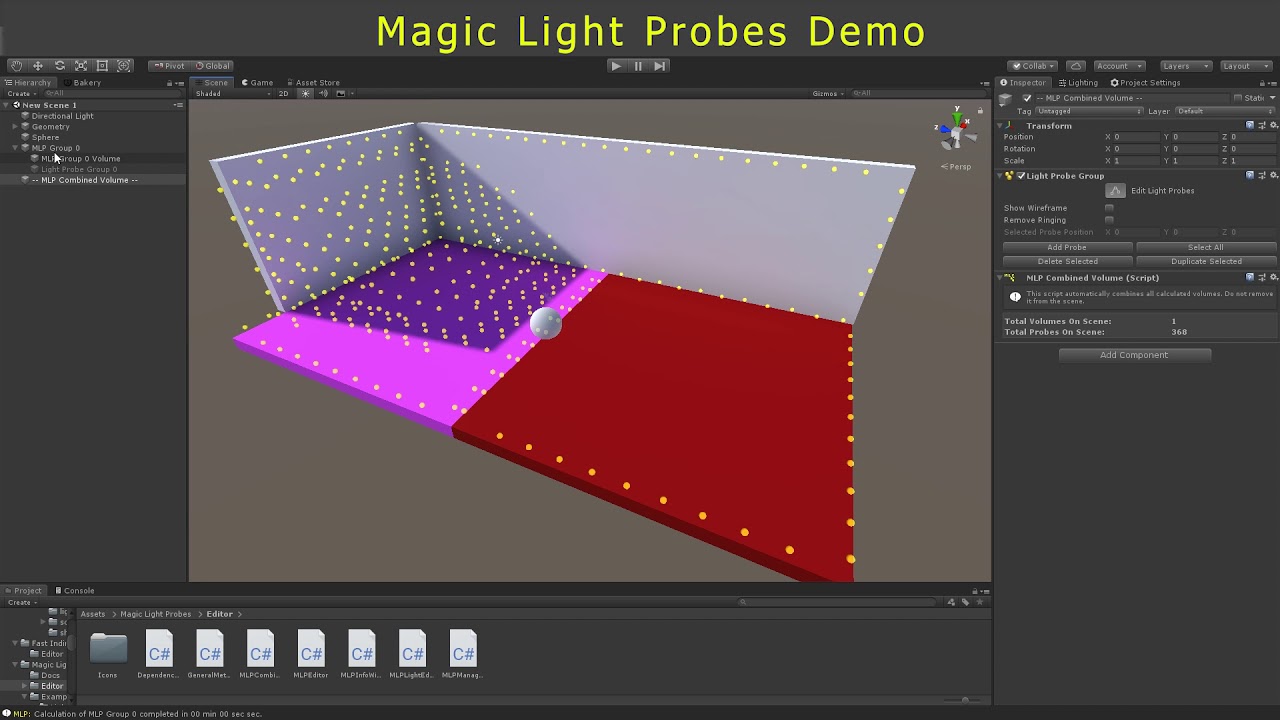The height and width of the screenshot is (720, 1280).
Task: Toggle Global handle rotation mode
Action: pos(212,66)
